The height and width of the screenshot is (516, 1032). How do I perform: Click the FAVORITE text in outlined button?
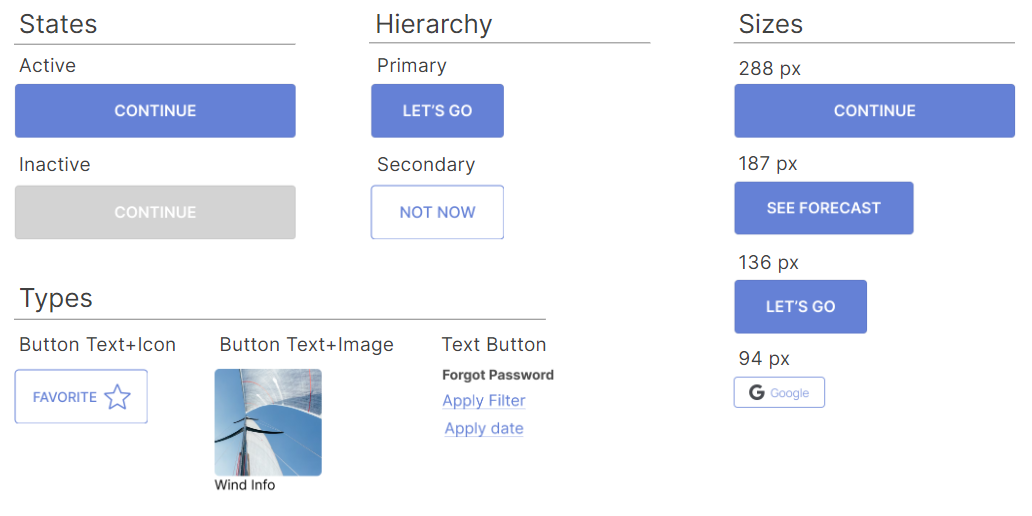pyautogui.click(x=64, y=398)
